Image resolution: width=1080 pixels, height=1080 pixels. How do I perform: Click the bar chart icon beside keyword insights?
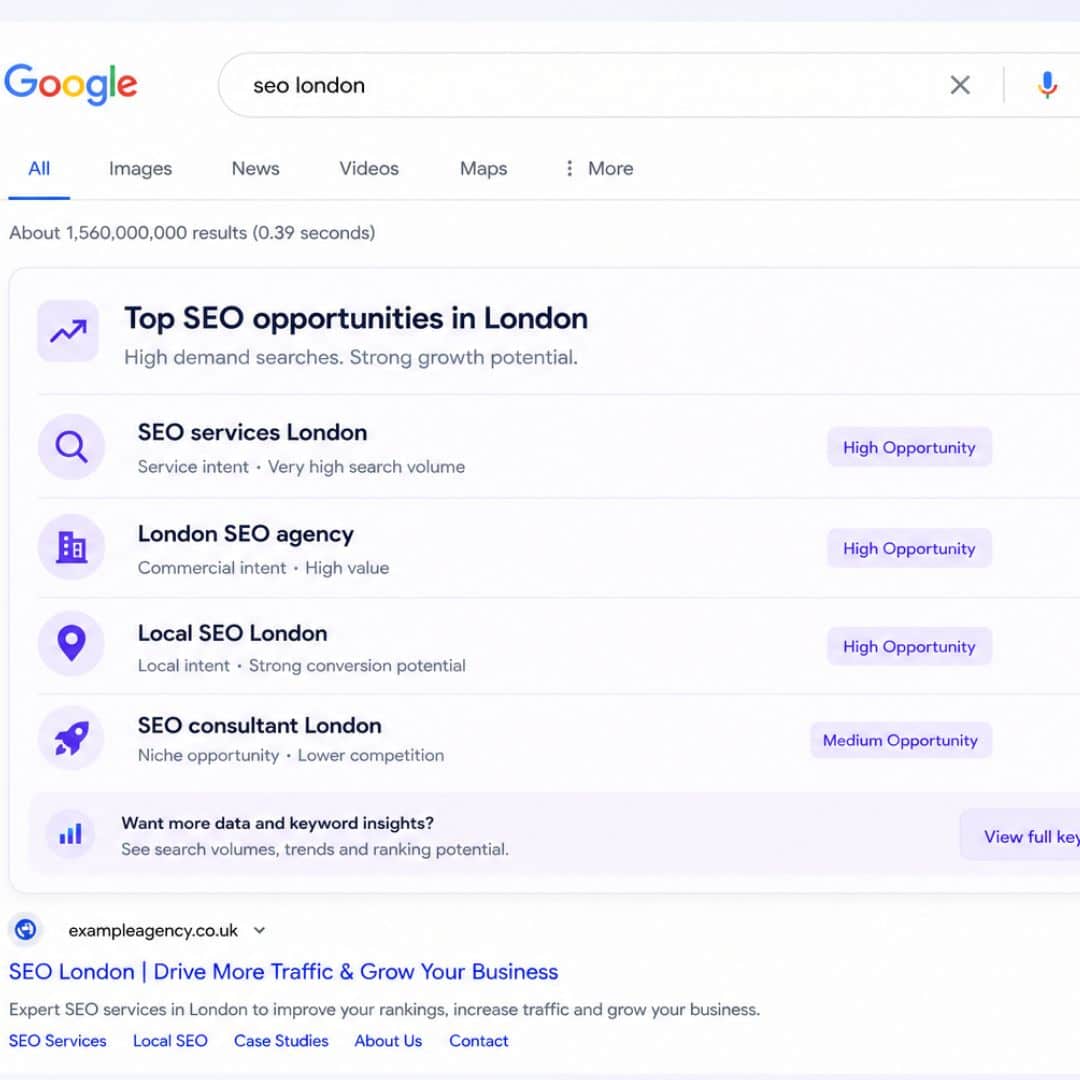tap(70, 834)
